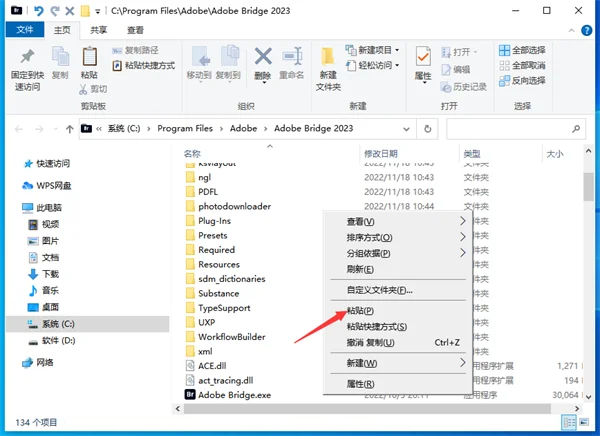Switch to the 查看 tab
Viewport: 600px width, 436px height.
[x=135, y=30]
